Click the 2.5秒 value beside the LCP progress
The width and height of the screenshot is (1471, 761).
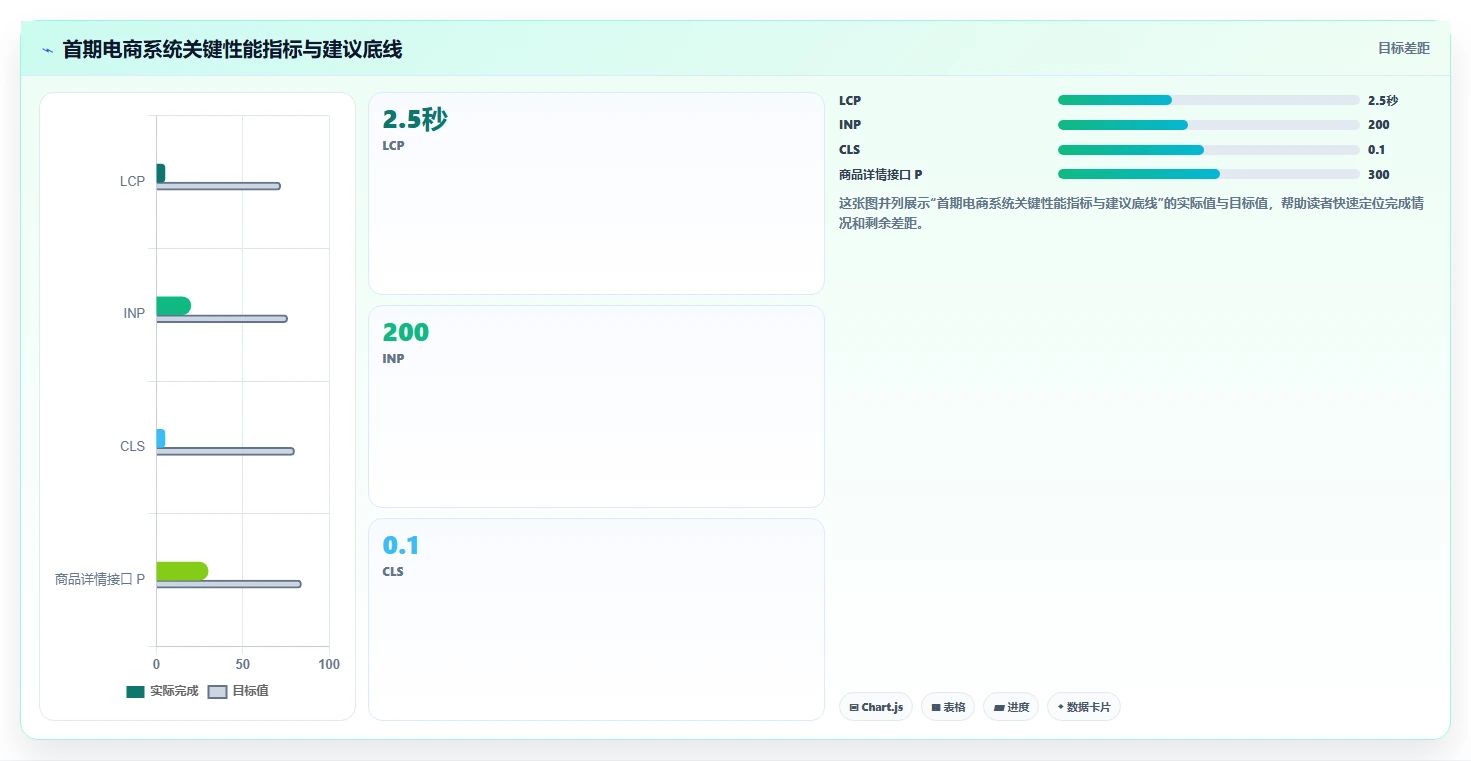tap(1383, 100)
